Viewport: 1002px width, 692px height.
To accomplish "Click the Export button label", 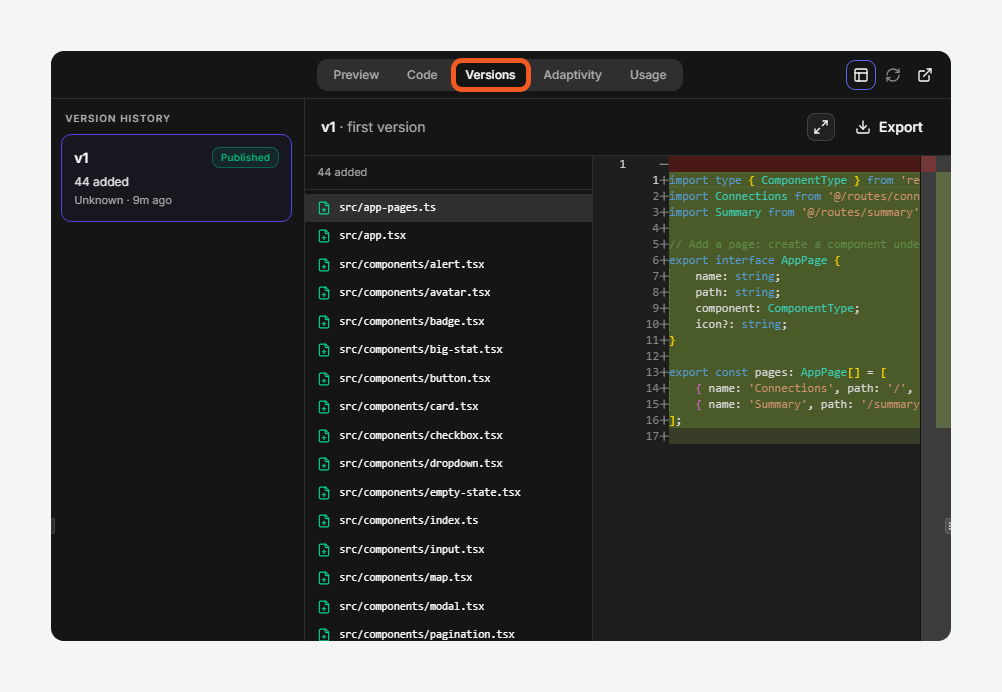I will [900, 127].
